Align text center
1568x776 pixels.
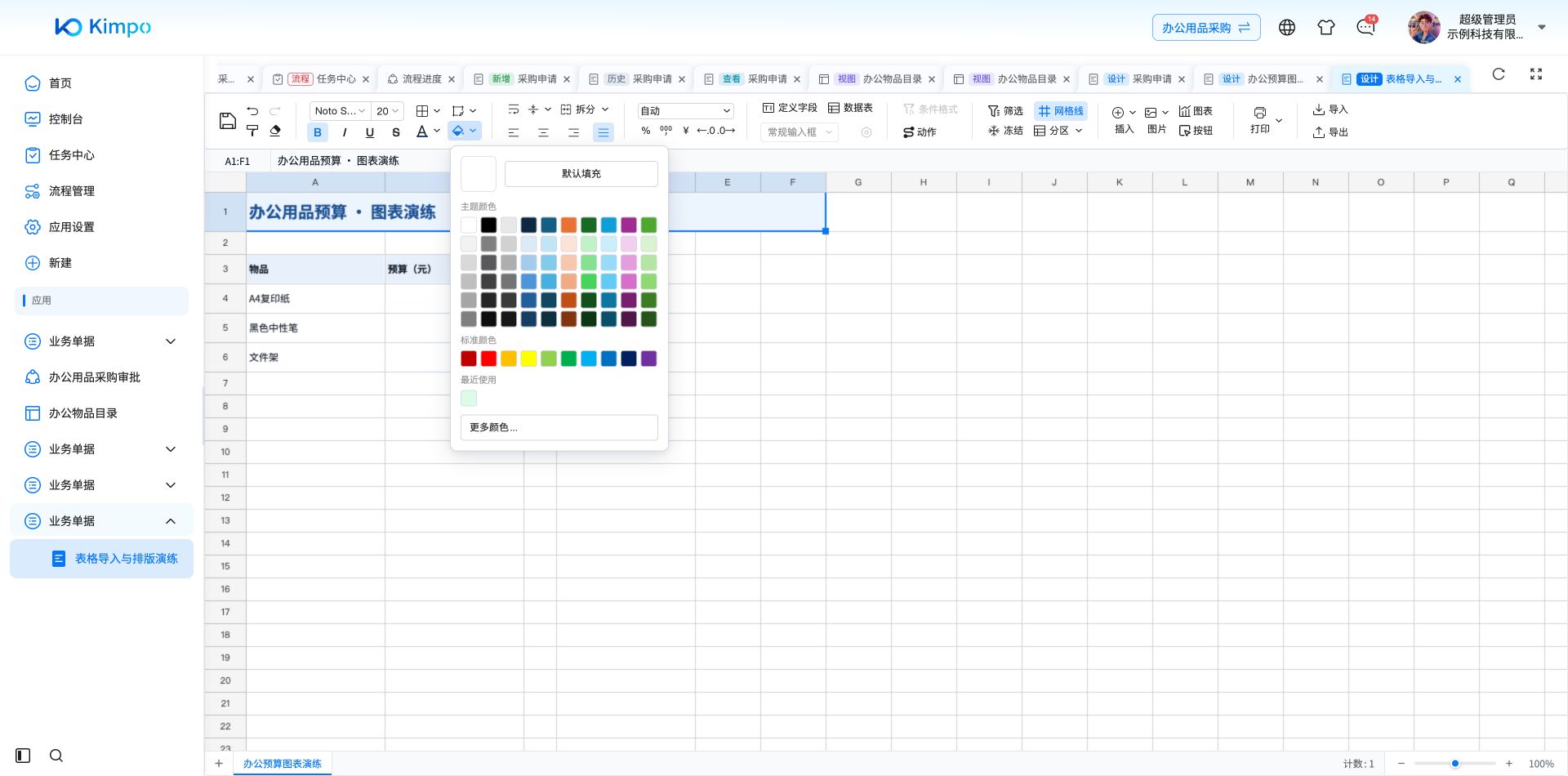click(x=543, y=132)
